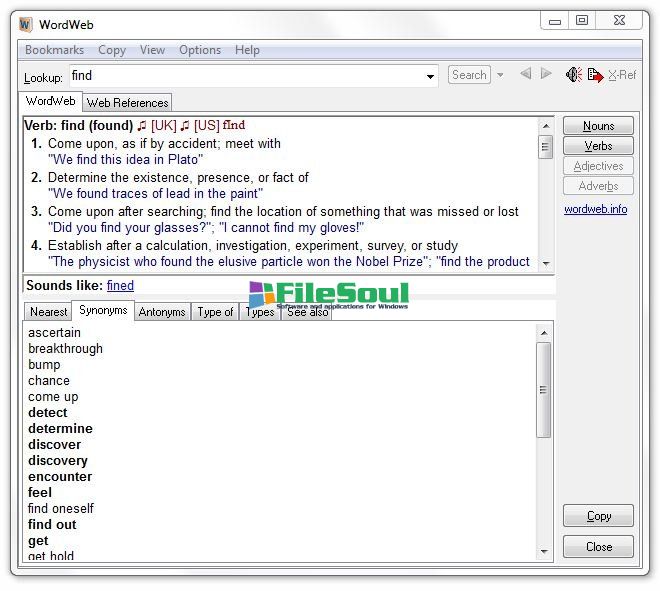Select synonym 'feel'
Image resolution: width=660 pixels, height=591 pixels.
click(40, 492)
